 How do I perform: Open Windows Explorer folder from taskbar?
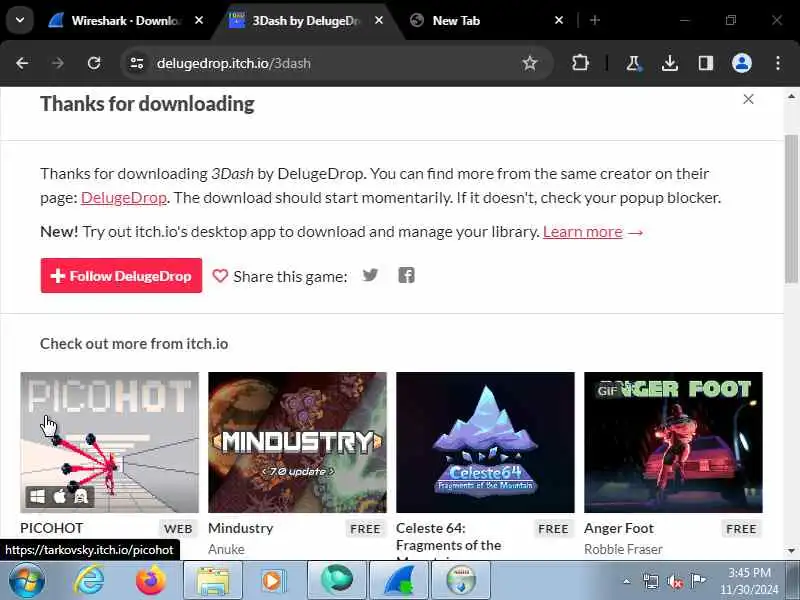coord(213,580)
